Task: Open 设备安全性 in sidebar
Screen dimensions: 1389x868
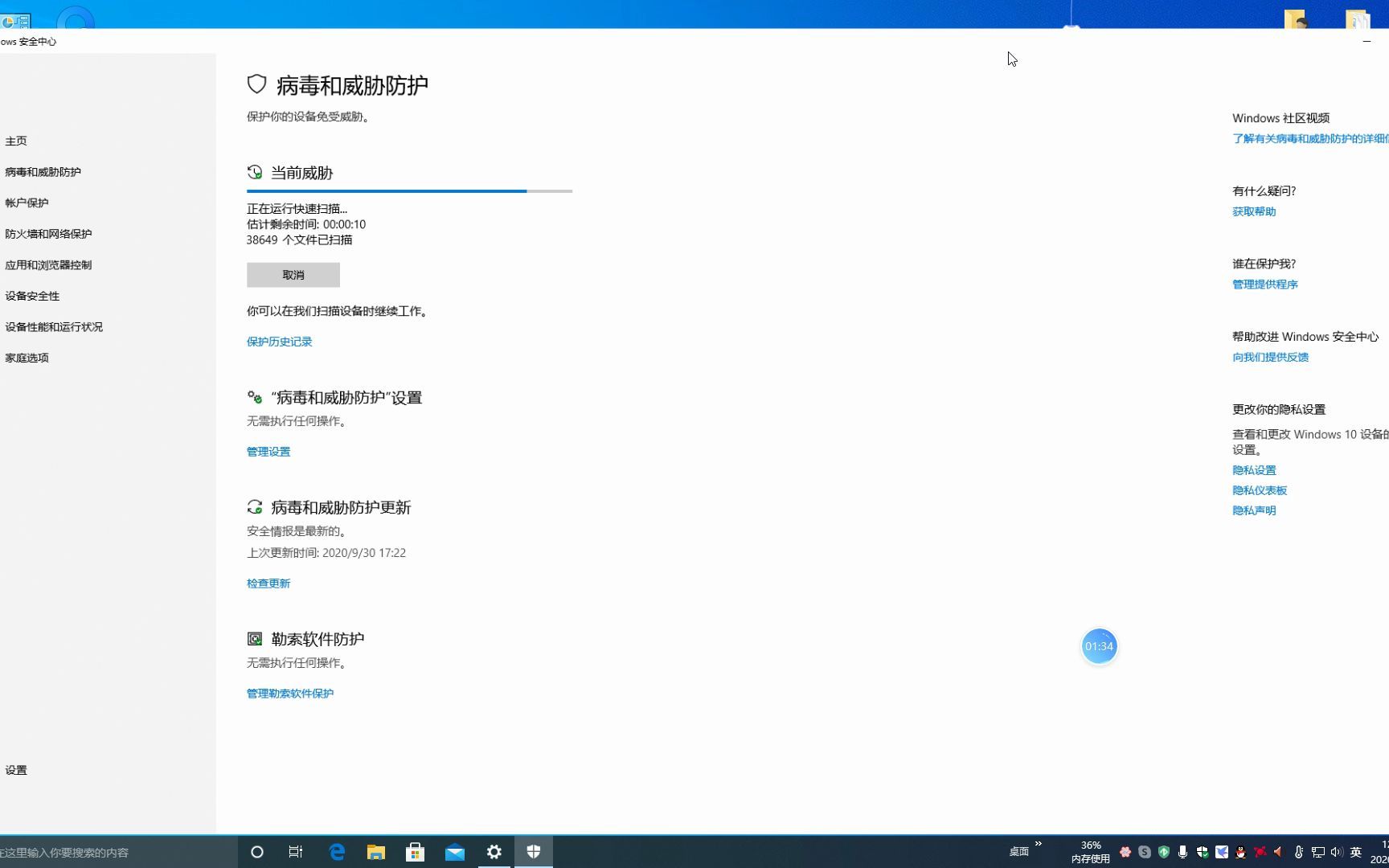Action: tap(32, 296)
